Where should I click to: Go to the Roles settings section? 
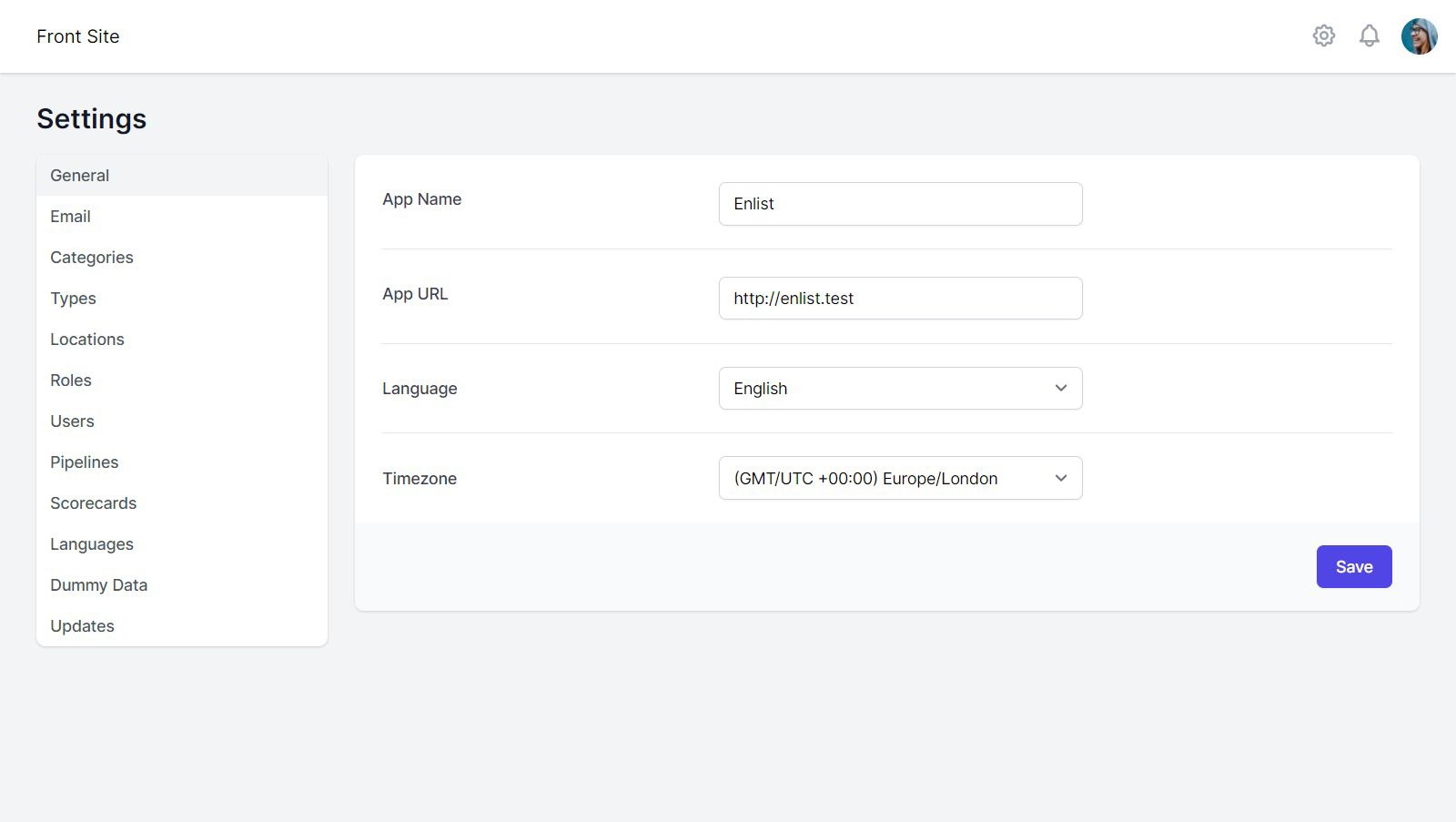click(70, 380)
